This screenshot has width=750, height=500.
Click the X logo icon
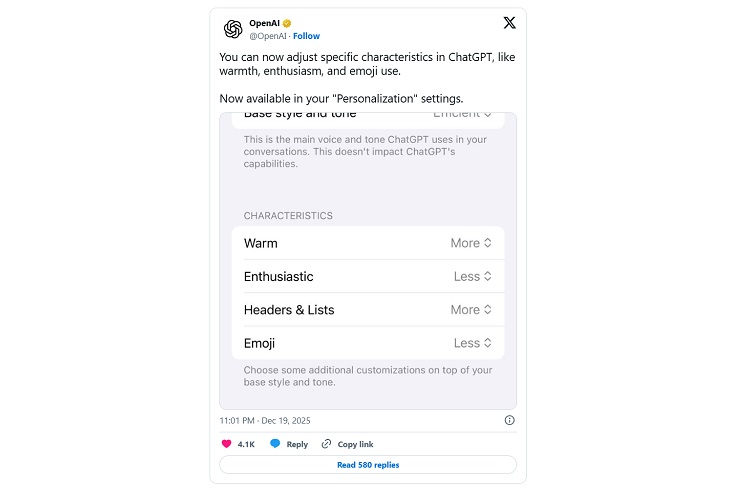[x=509, y=23]
